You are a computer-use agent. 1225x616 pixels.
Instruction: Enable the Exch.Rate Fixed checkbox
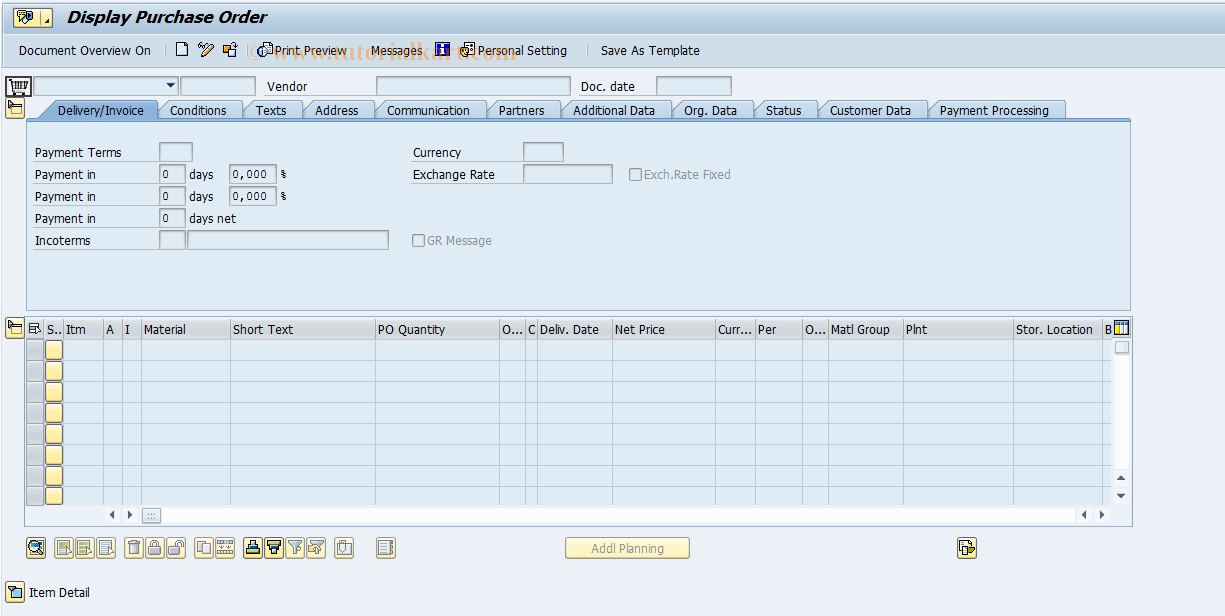(636, 174)
